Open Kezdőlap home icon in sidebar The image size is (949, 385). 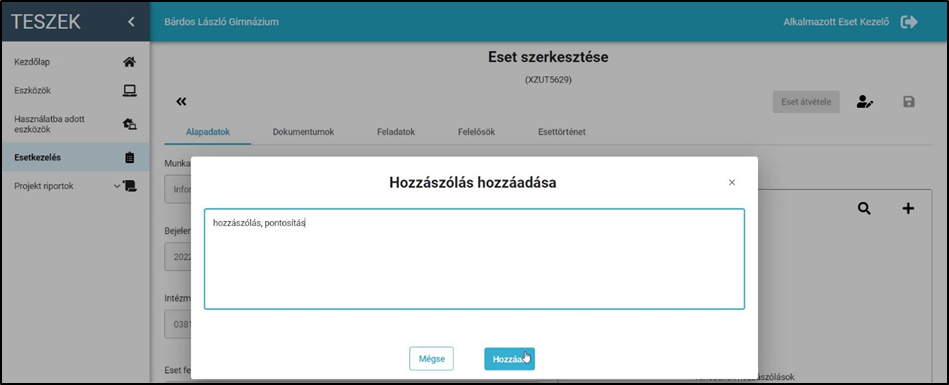129,62
